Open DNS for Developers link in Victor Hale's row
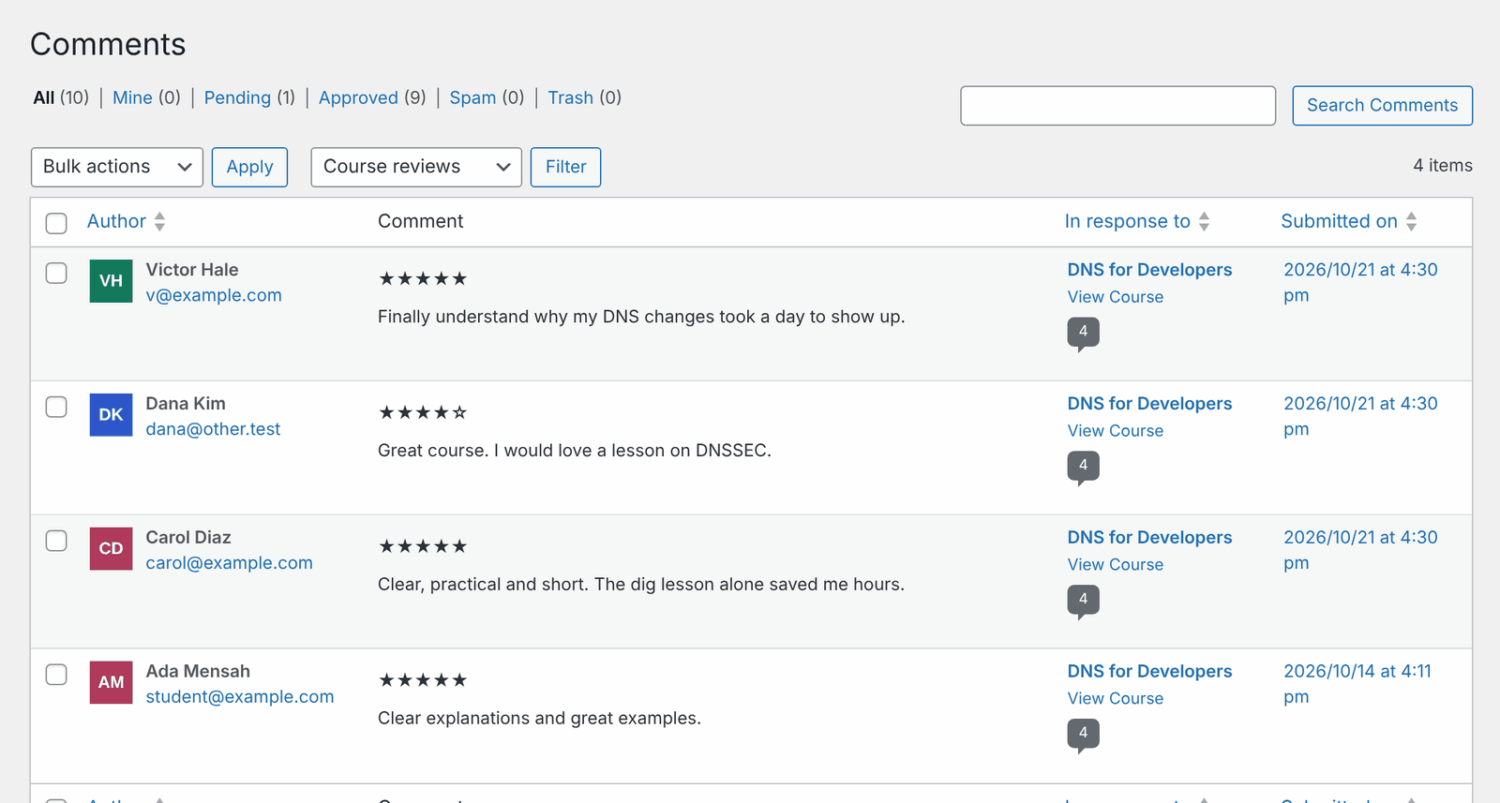The image size is (1500, 803). click(1150, 270)
